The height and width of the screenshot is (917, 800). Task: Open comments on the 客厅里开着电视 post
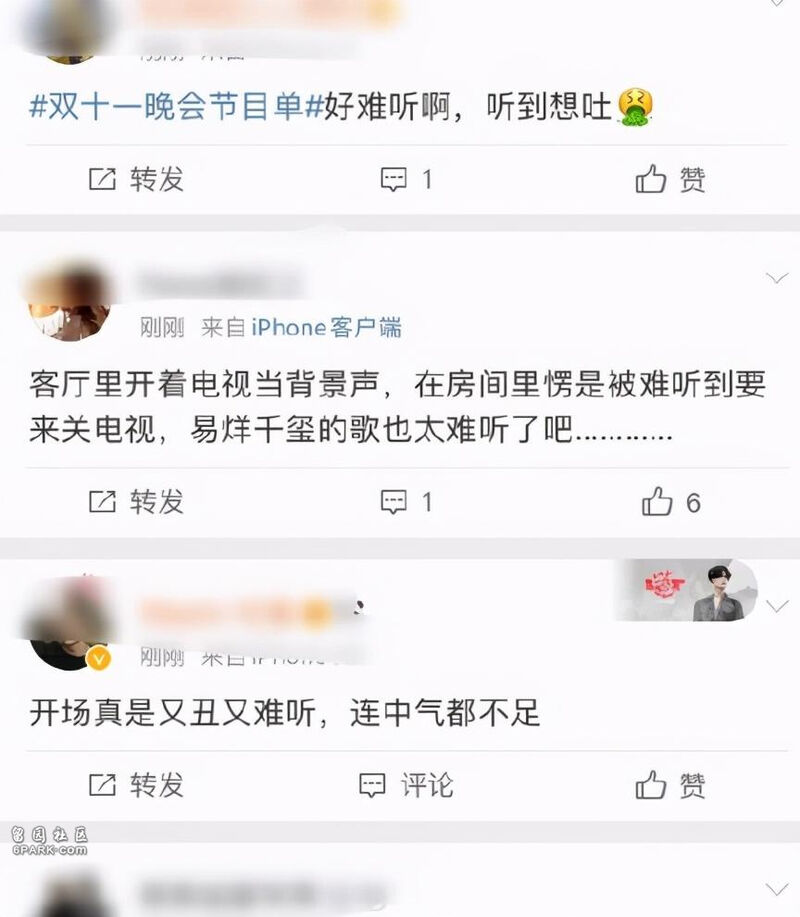point(406,502)
